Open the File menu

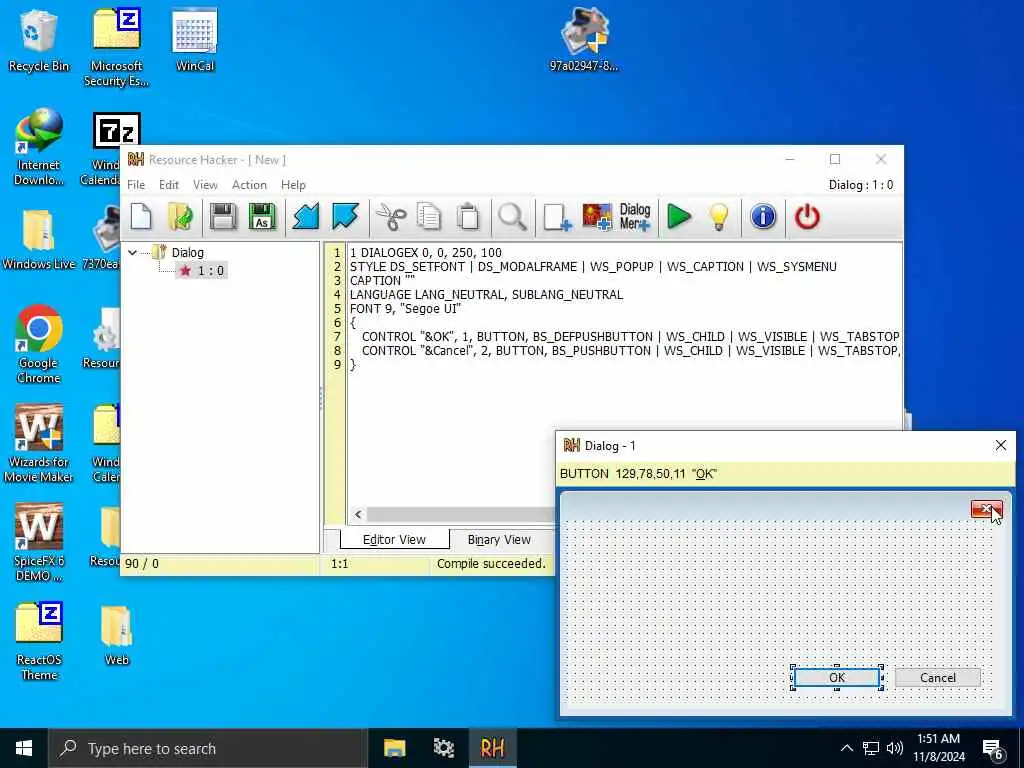(x=136, y=185)
